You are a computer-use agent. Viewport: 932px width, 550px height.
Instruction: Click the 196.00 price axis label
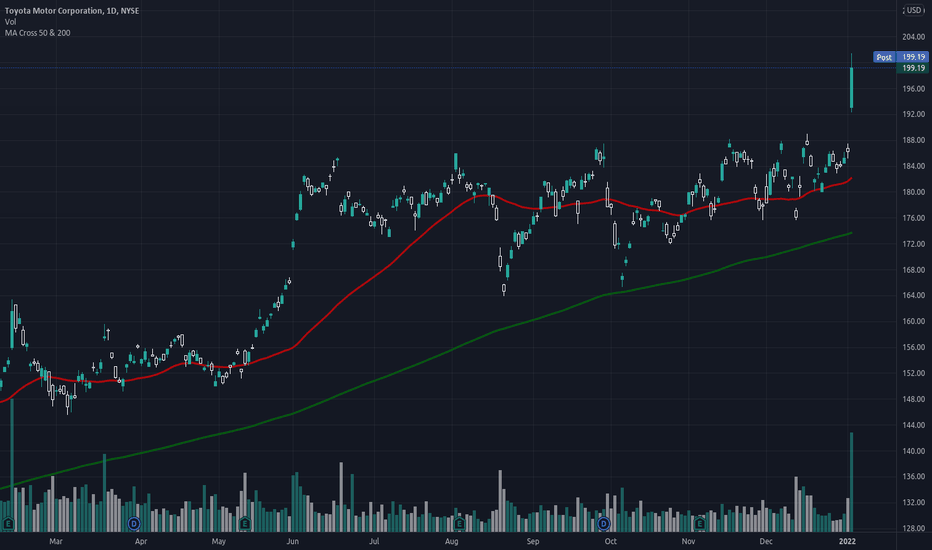click(914, 89)
